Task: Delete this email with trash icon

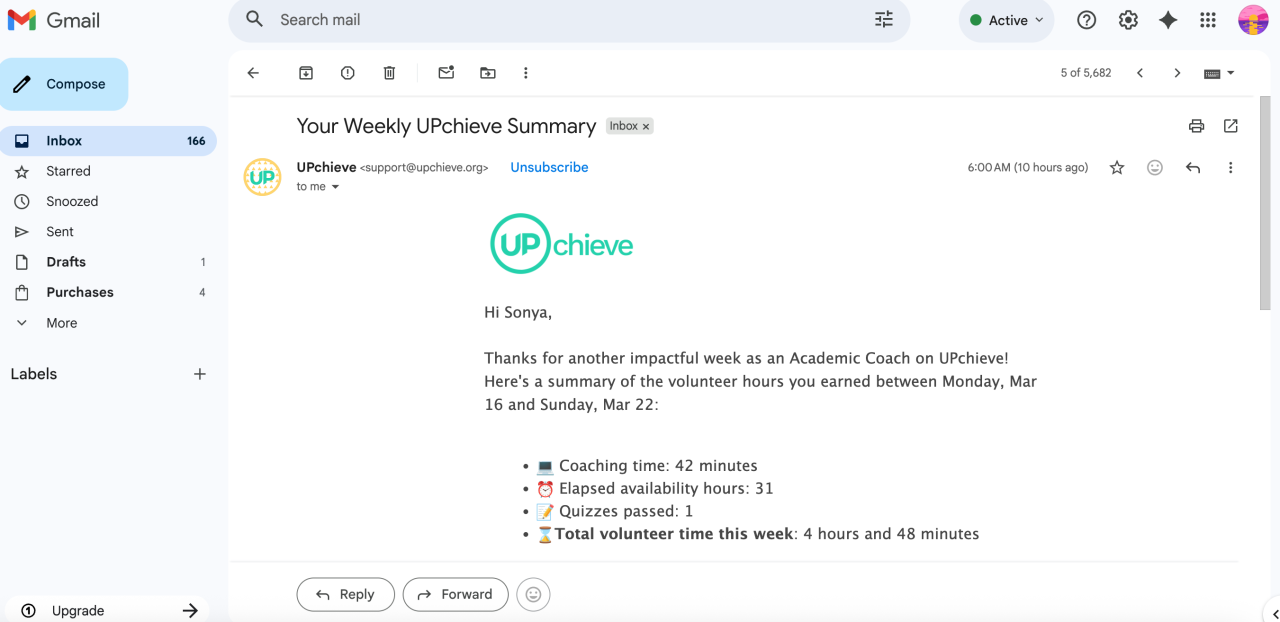Action: [x=389, y=73]
